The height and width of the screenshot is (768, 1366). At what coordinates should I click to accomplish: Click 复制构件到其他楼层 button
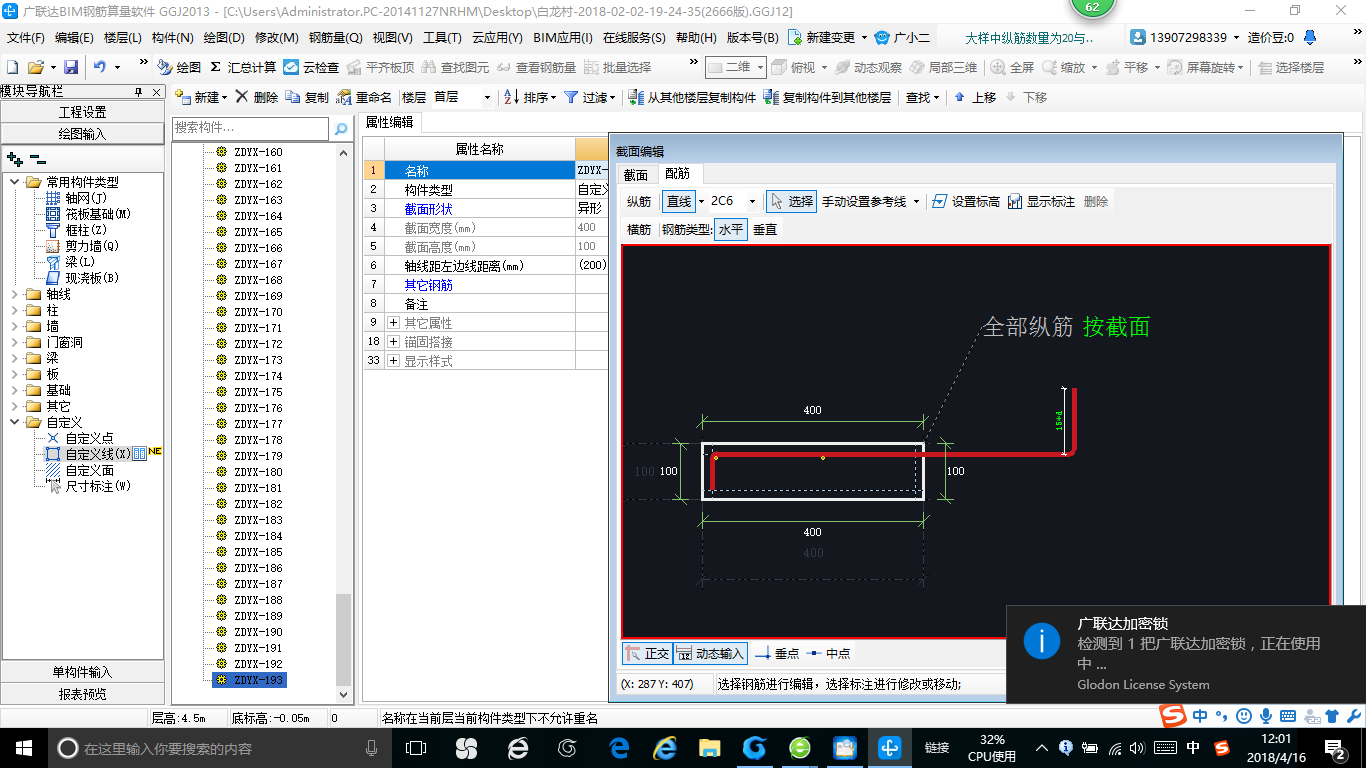tap(827, 97)
